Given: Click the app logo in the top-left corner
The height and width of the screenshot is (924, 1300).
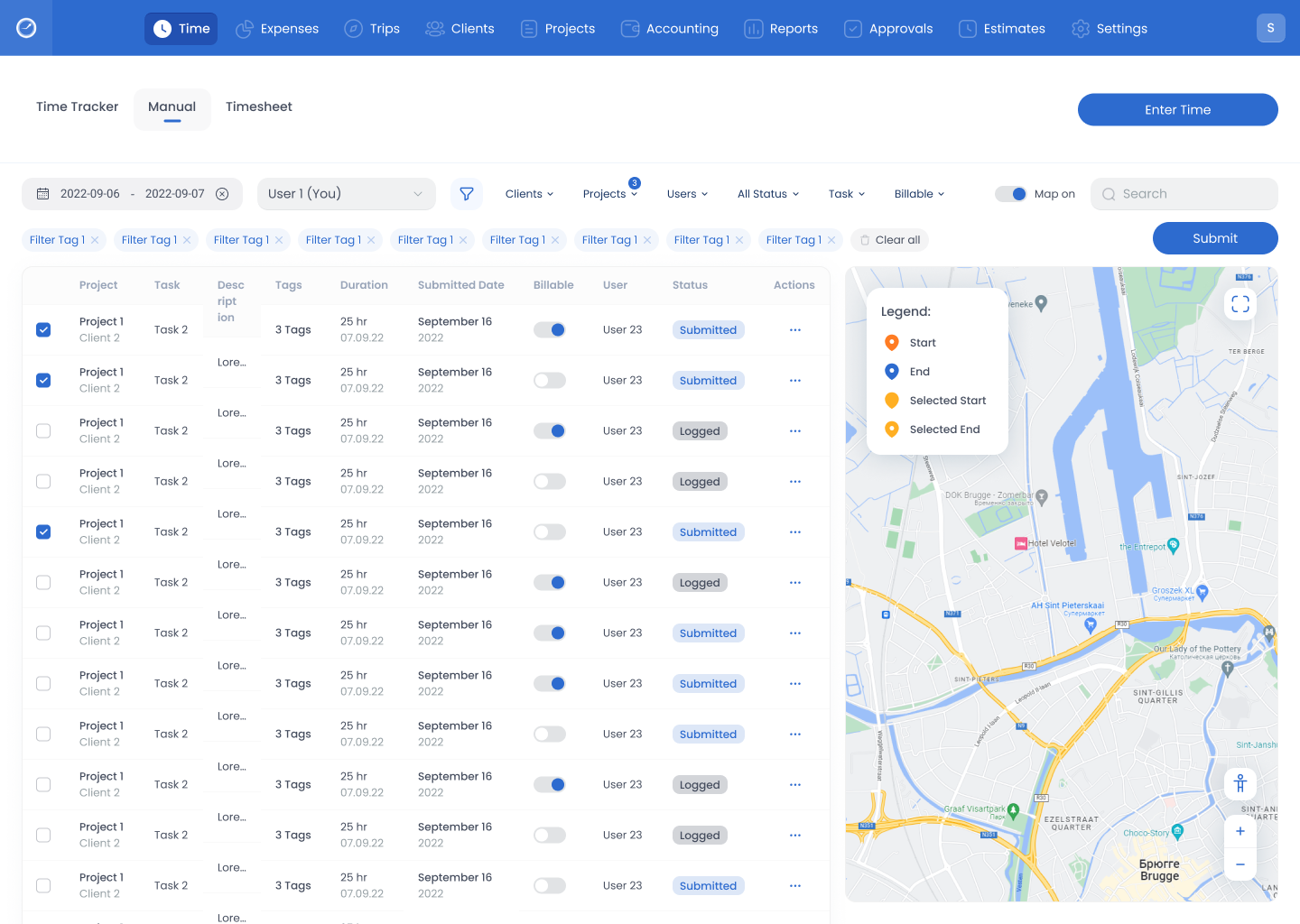Looking at the screenshot, I should (x=26, y=28).
